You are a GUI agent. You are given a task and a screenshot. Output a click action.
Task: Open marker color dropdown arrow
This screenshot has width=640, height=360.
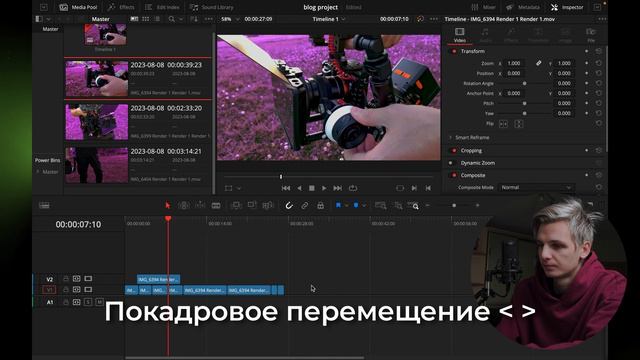(364, 206)
